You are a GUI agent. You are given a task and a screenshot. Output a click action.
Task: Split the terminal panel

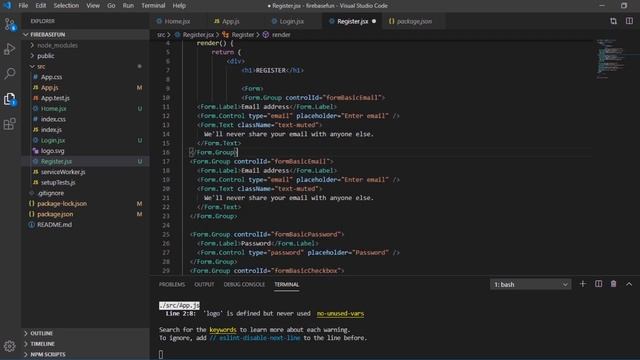pos(598,284)
